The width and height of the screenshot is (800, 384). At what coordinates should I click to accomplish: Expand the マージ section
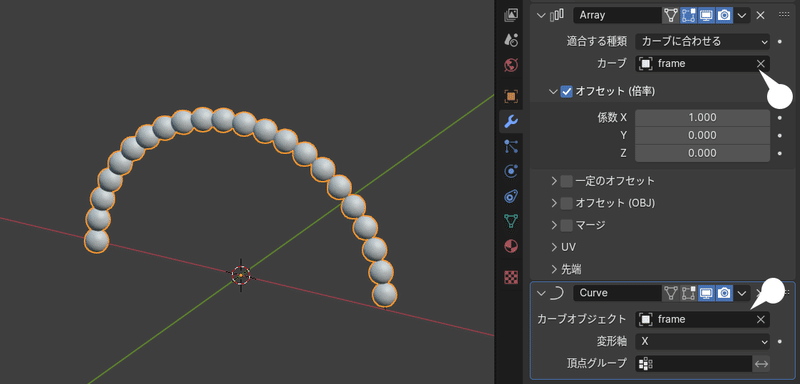pos(554,225)
